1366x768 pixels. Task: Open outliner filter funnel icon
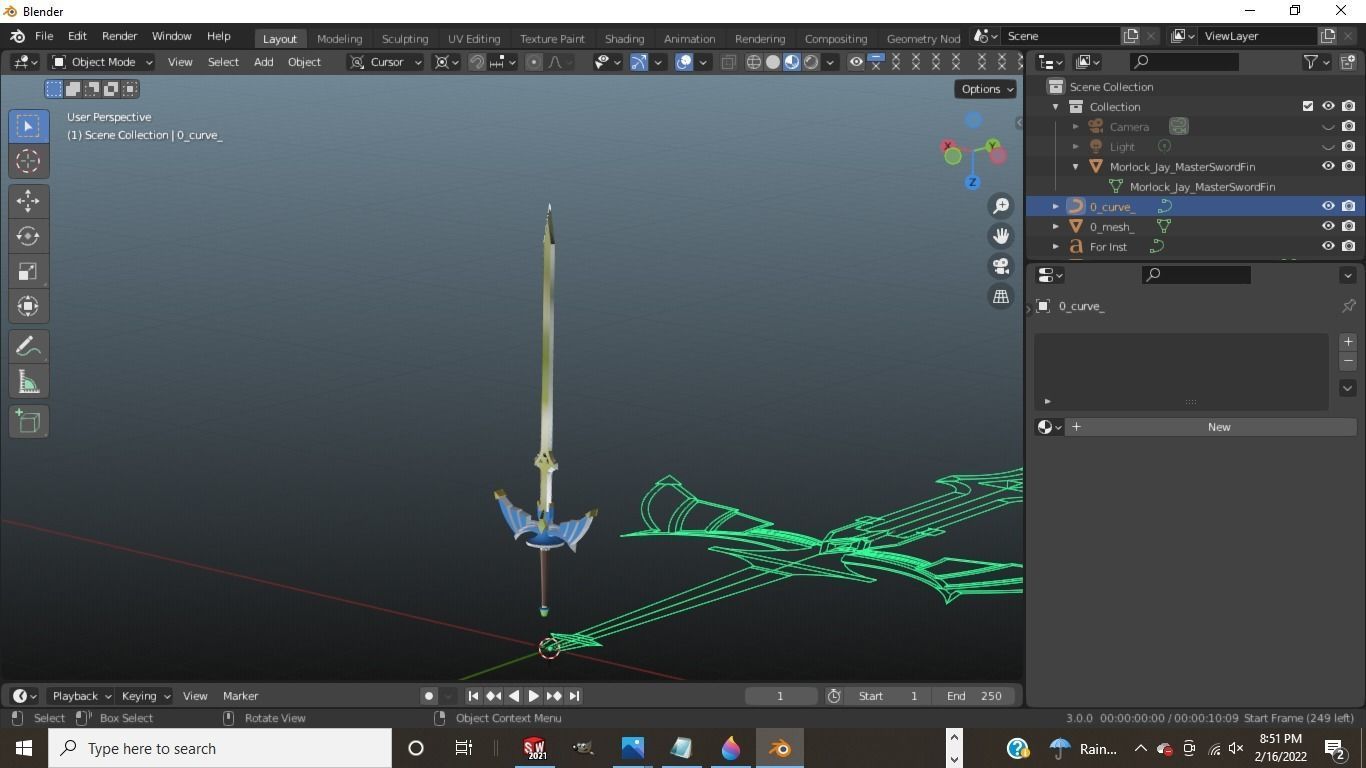1310,62
